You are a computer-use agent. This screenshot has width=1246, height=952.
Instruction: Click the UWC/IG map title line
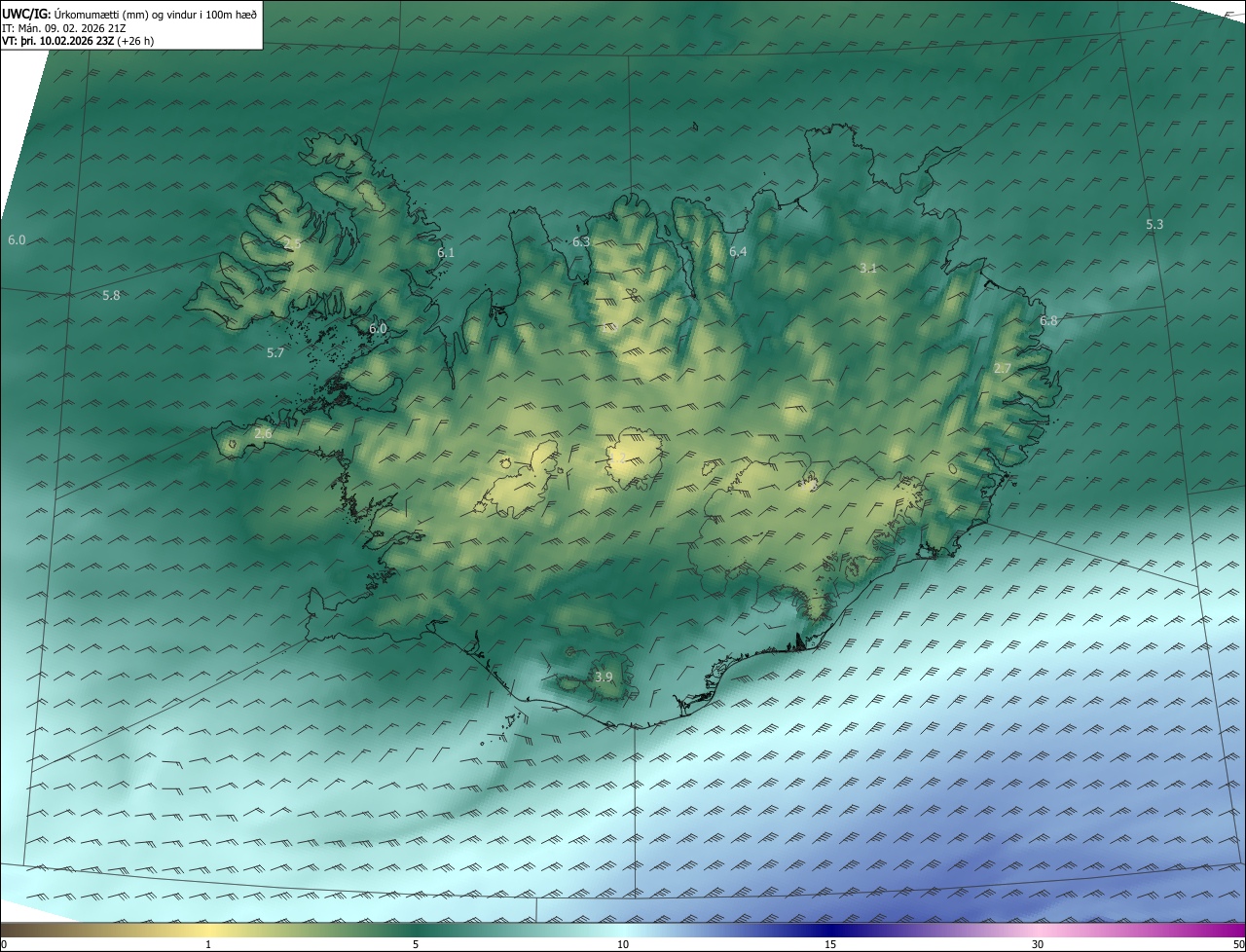[x=130, y=14]
